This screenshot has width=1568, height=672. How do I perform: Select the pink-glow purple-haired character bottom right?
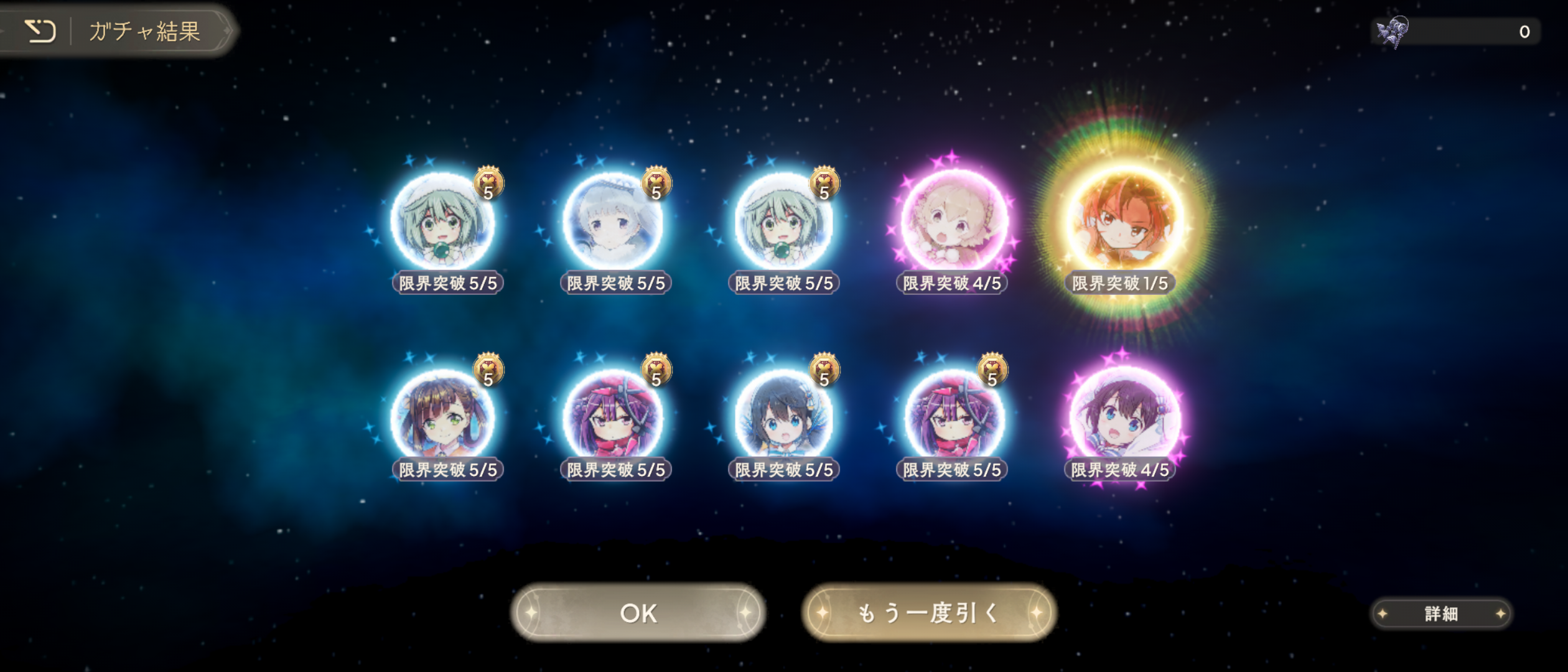point(1124,416)
